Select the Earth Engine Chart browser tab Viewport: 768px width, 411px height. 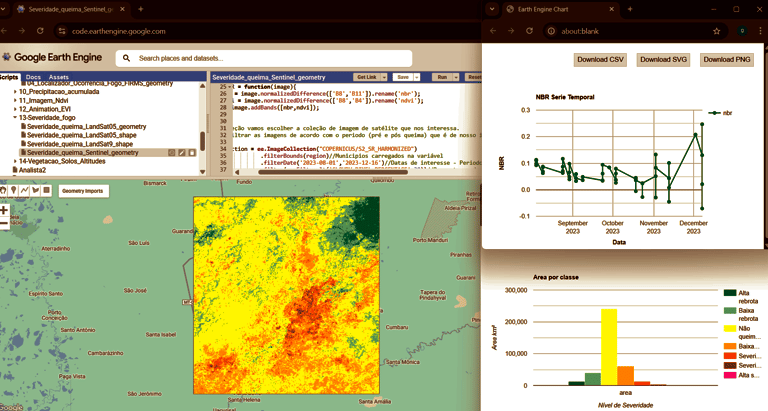tap(560, 9)
